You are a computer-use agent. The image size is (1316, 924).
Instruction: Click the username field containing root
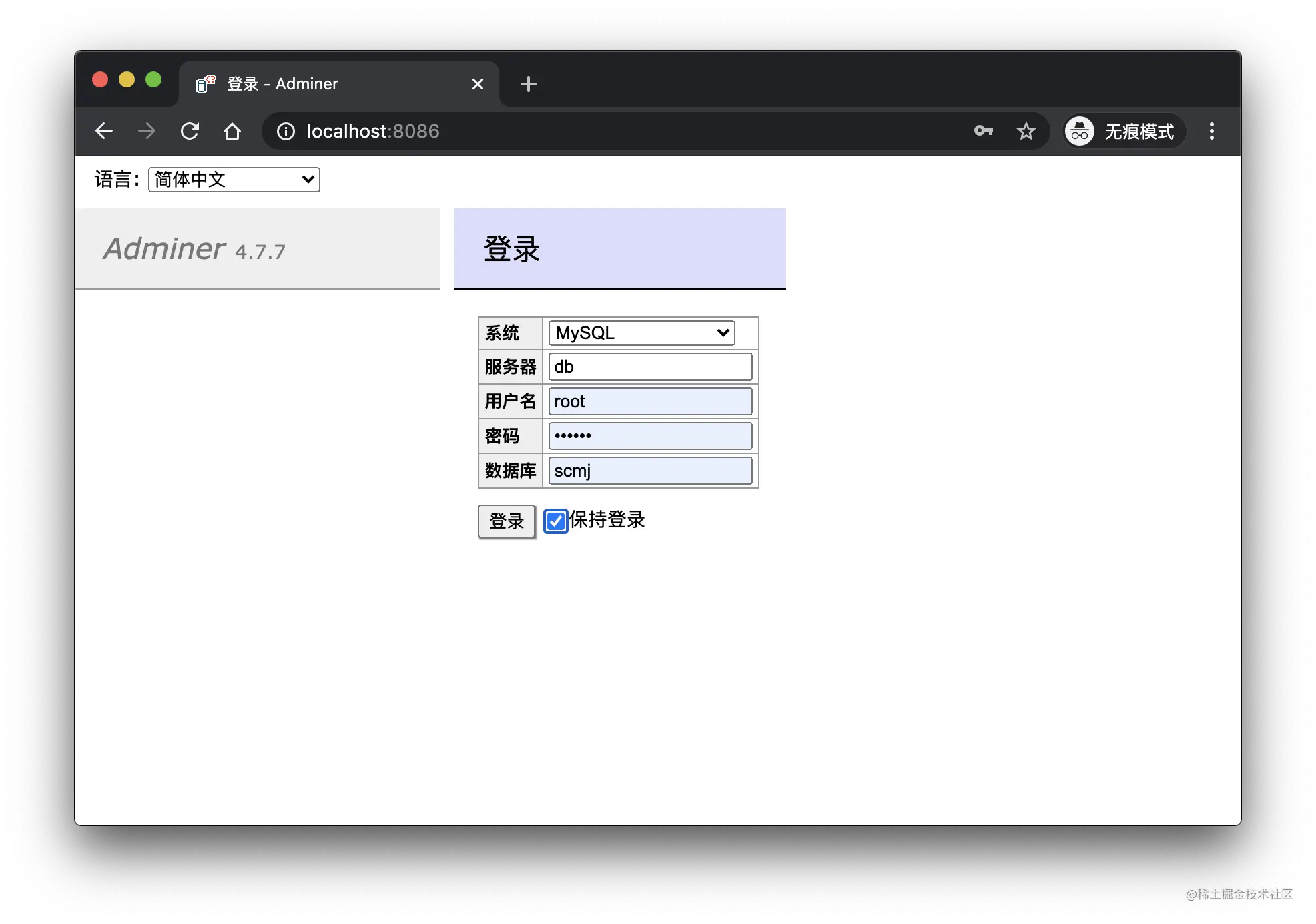650,401
